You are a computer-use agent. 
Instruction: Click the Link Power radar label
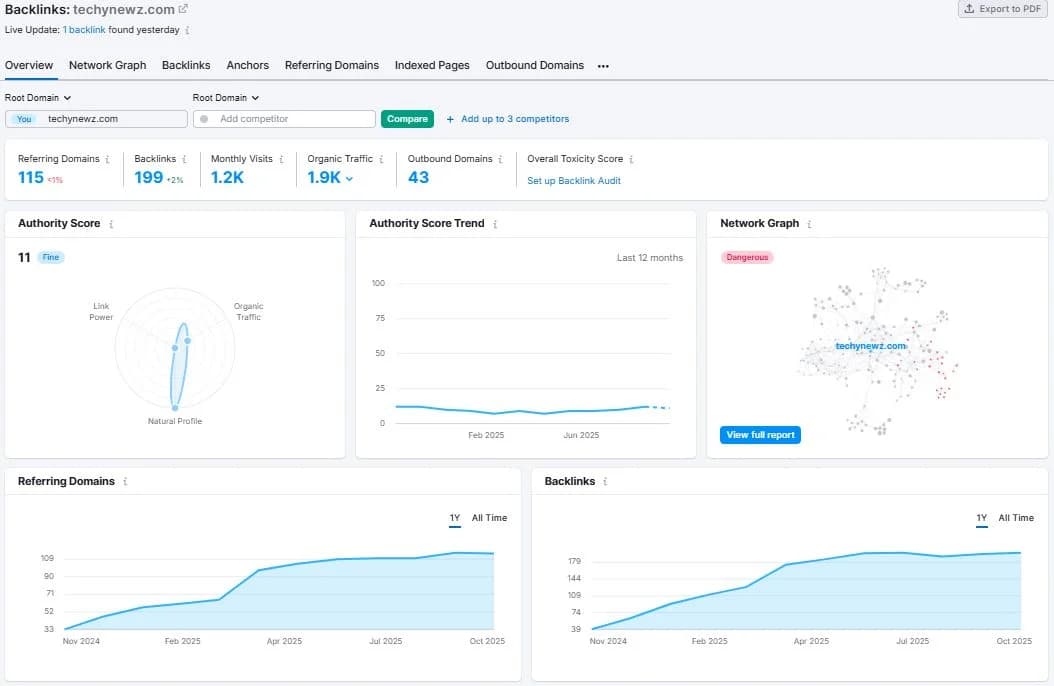(x=101, y=312)
